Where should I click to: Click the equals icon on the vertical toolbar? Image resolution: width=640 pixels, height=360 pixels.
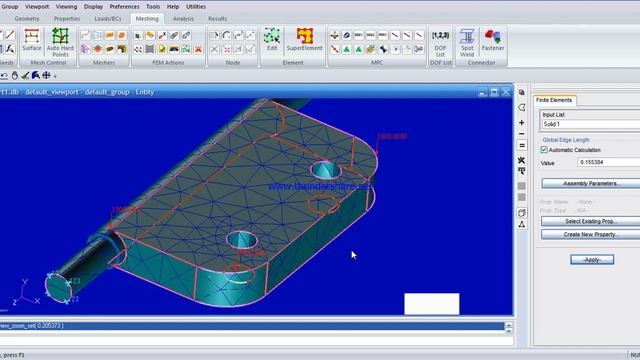coord(522,145)
